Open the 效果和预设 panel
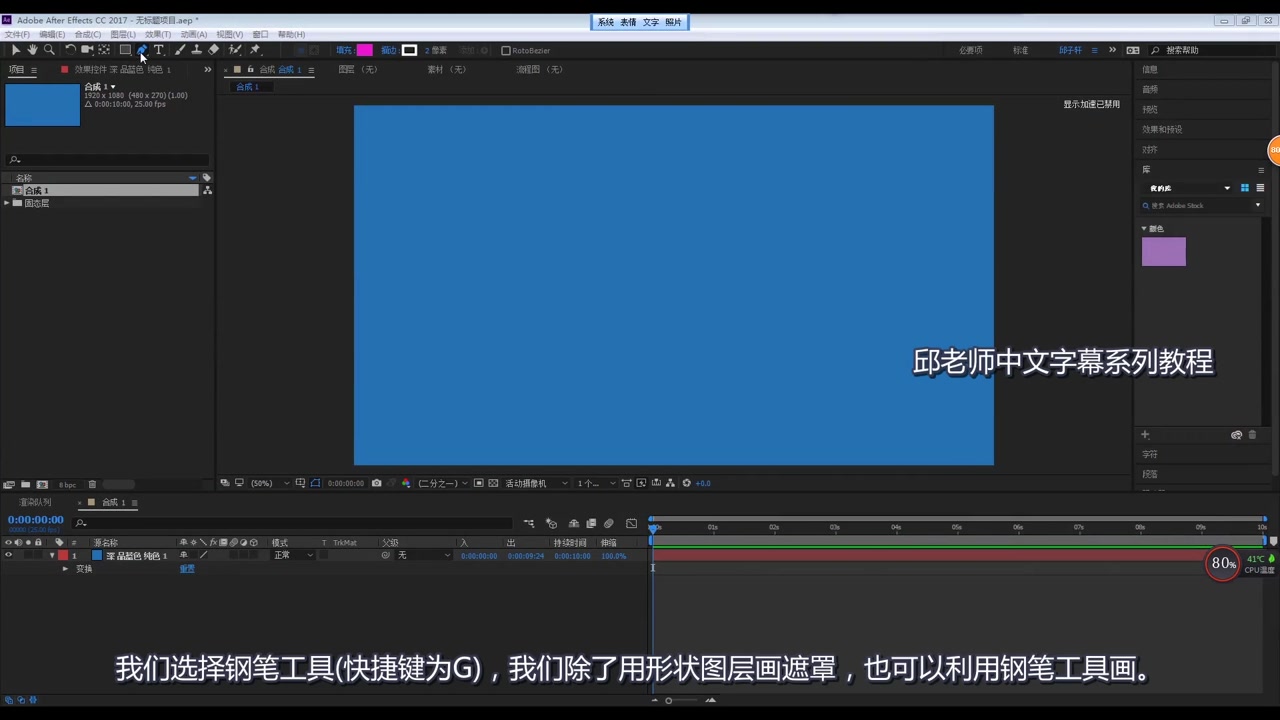1280x720 pixels. pyautogui.click(x=1162, y=129)
